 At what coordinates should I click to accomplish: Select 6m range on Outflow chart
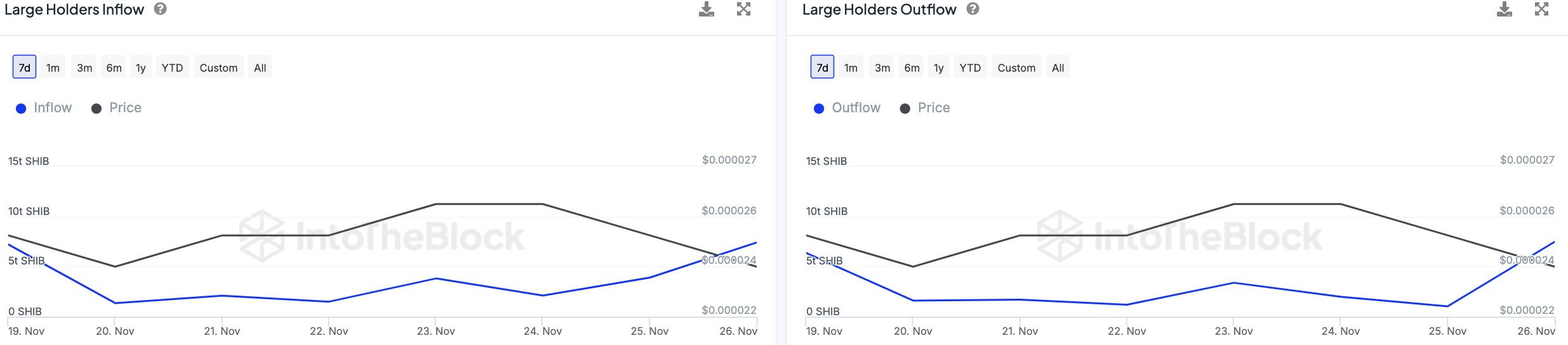pyautogui.click(x=912, y=68)
